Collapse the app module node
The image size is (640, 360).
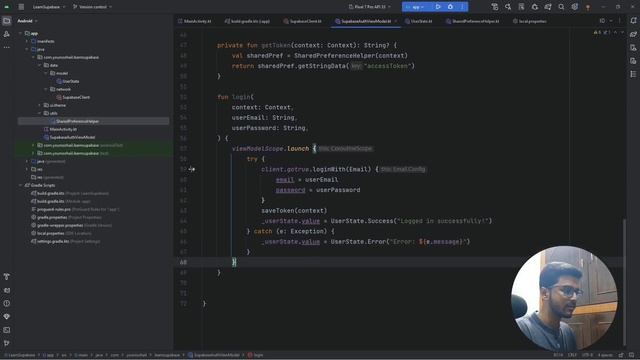(x=21, y=33)
